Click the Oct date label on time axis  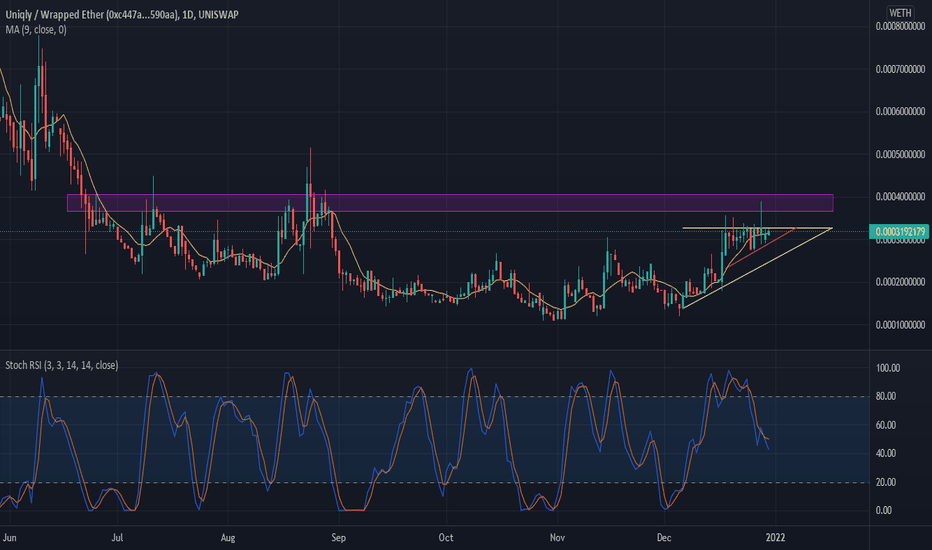click(x=446, y=538)
